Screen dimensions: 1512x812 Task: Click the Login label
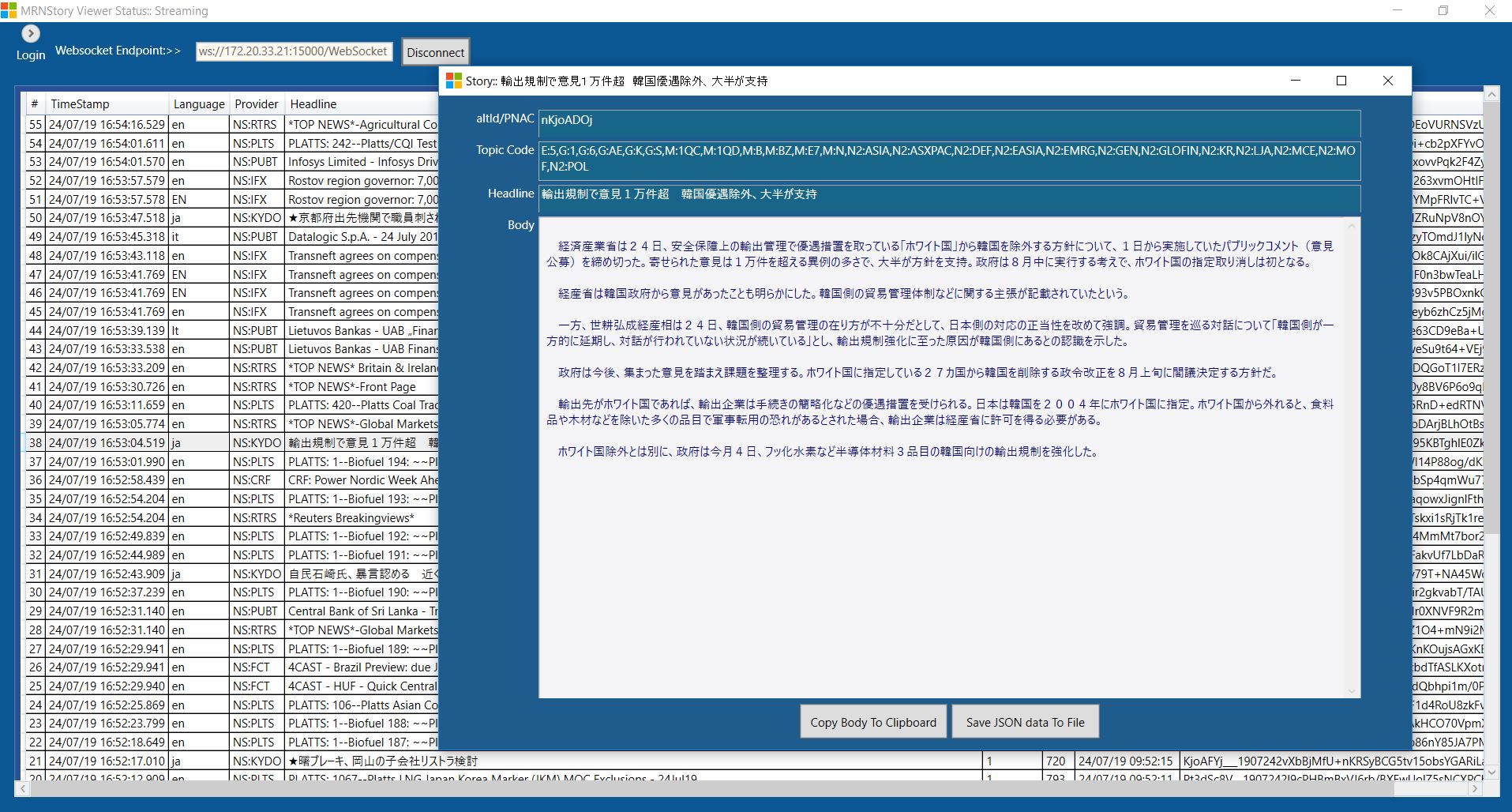31,55
